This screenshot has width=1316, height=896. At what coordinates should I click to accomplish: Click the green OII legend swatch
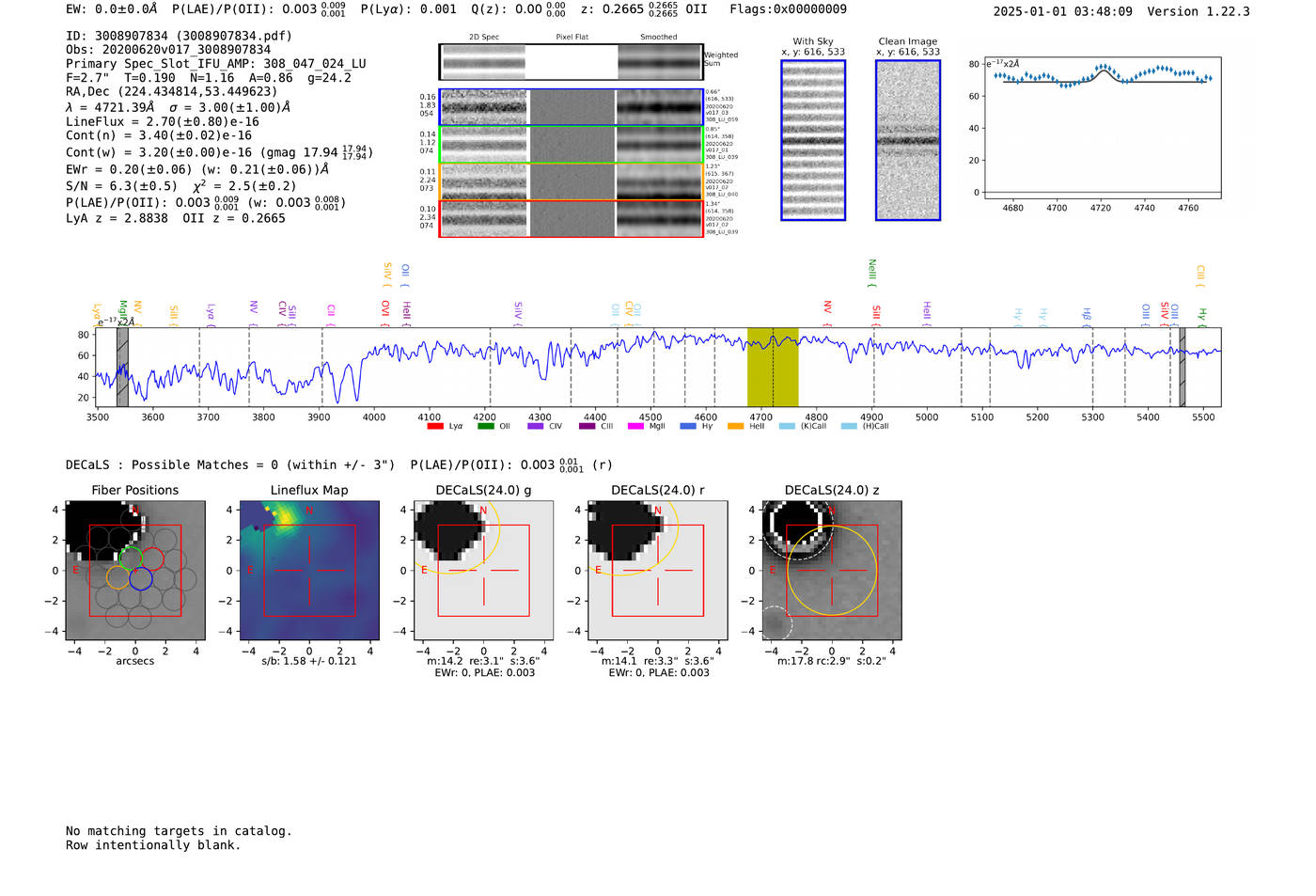485,426
